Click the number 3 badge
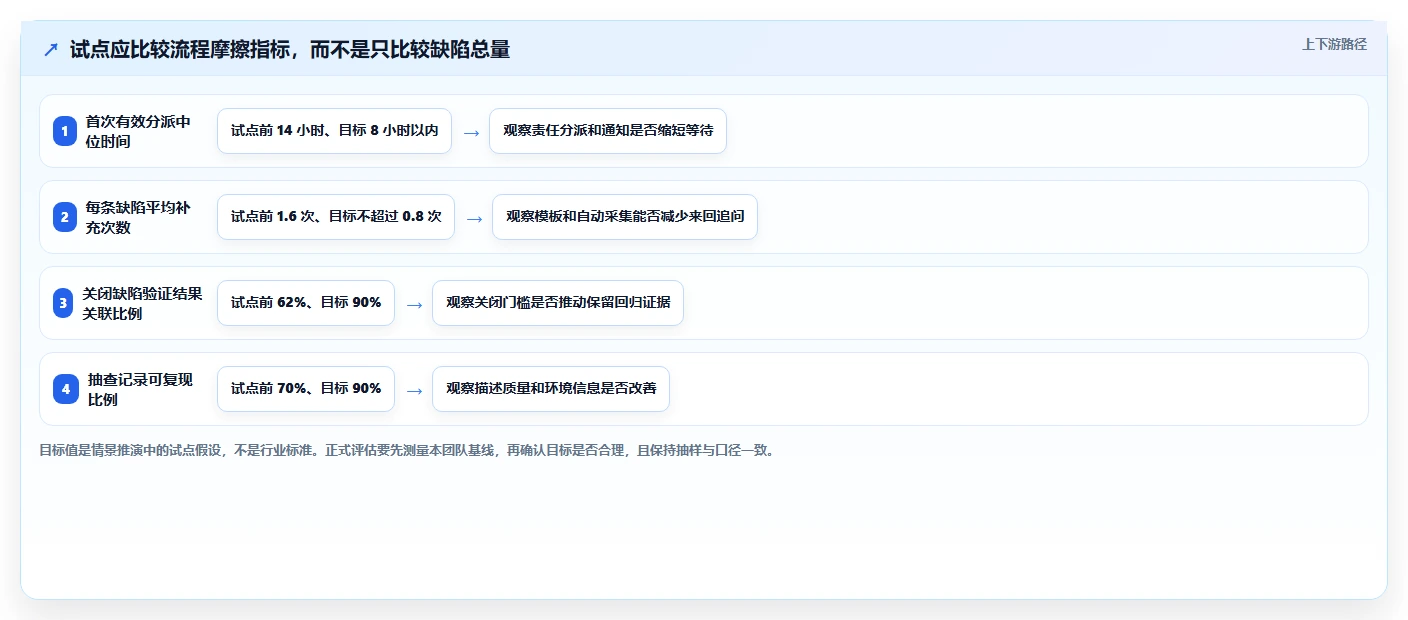The height and width of the screenshot is (620, 1408). click(64, 303)
